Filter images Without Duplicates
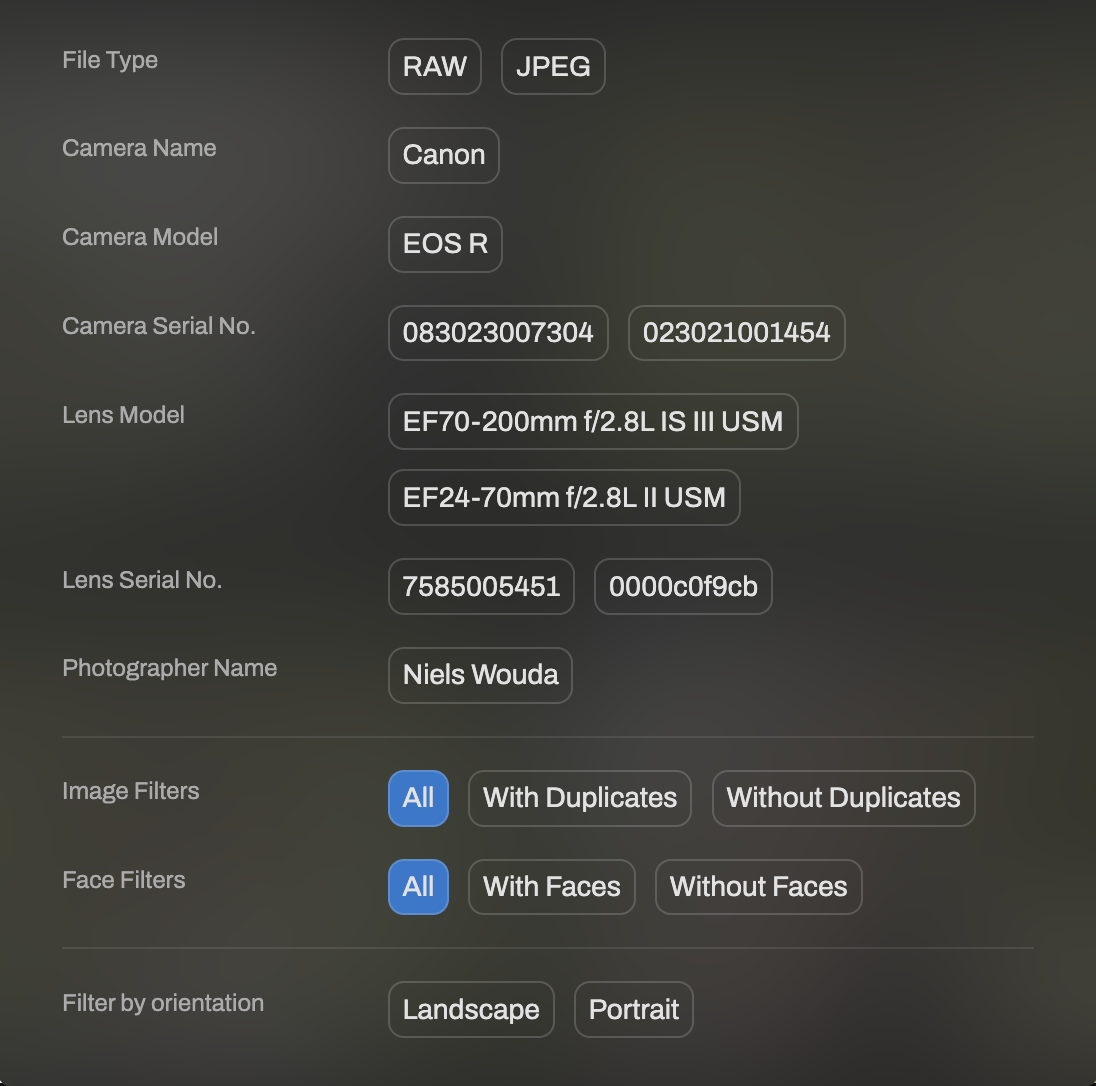Viewport: 1096px width, 1086px height. tap(843, 798)
